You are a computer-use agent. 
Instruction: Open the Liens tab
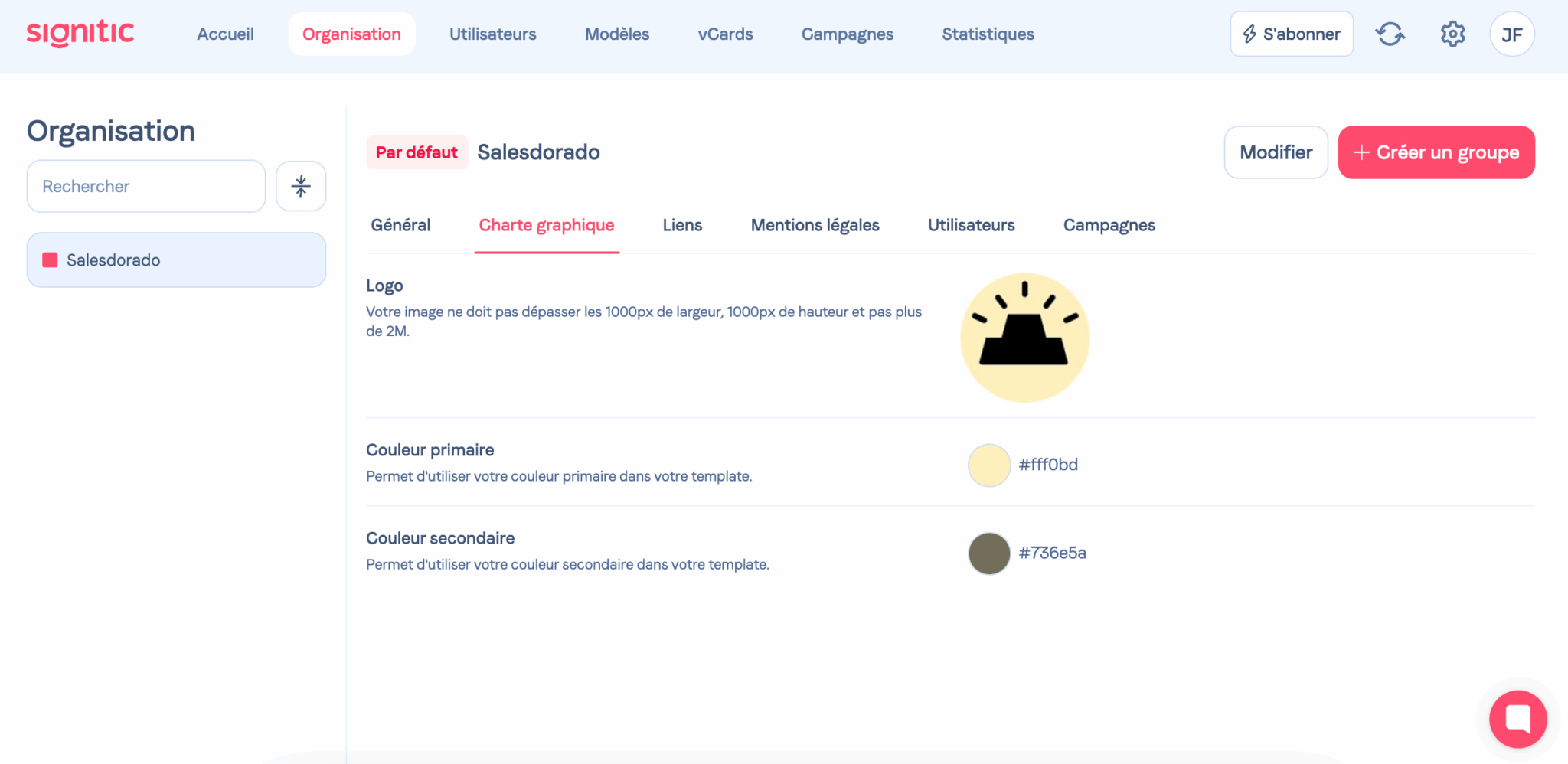pos(682,225)
